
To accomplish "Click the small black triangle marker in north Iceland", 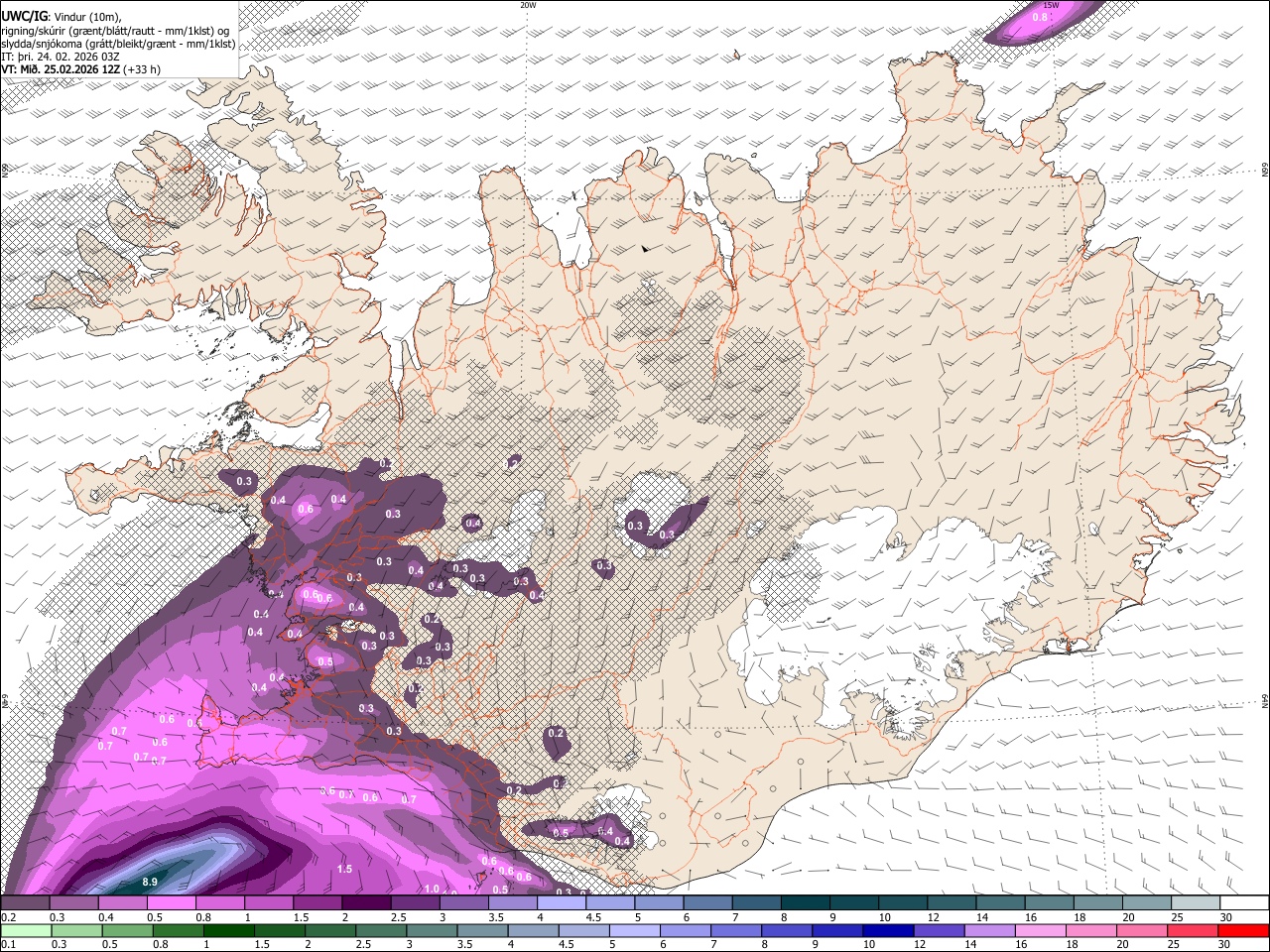I will point(646,249).
